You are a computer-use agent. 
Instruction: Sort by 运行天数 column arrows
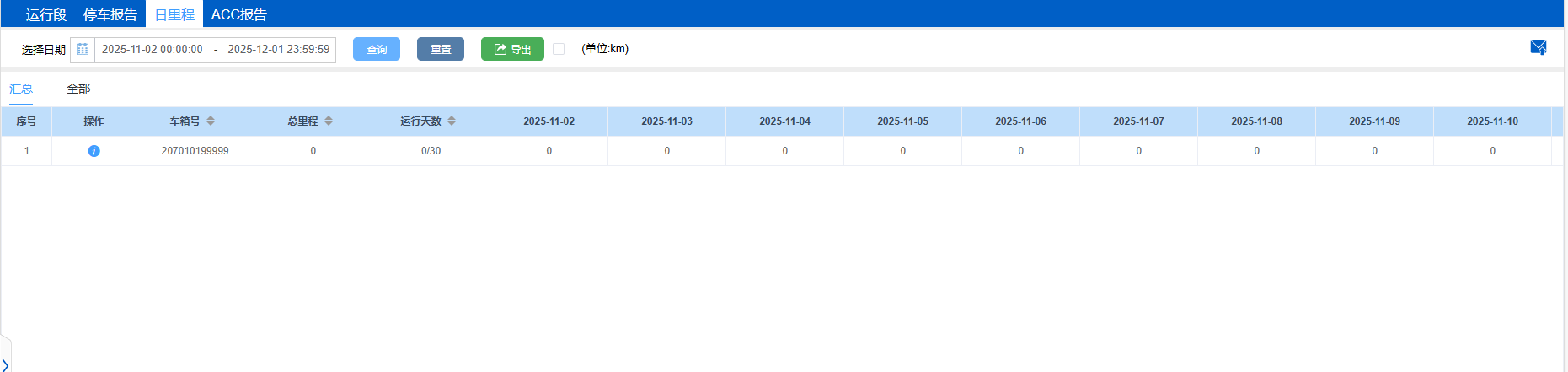tap(452, 121)
